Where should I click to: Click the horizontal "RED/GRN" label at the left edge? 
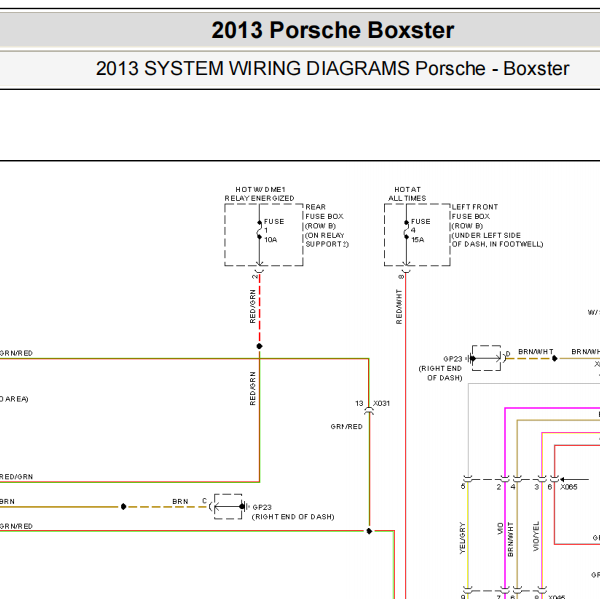[16, 477]
